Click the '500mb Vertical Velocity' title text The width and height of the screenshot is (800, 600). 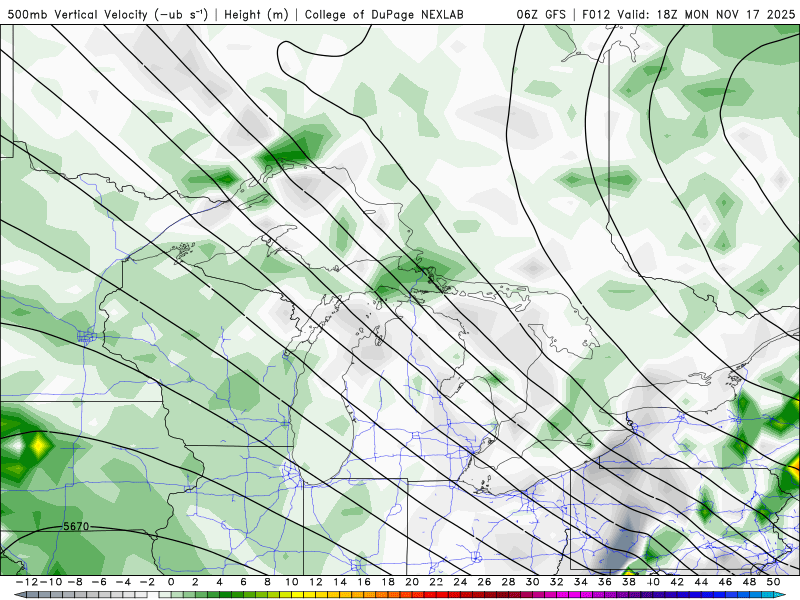coord(78,15)
